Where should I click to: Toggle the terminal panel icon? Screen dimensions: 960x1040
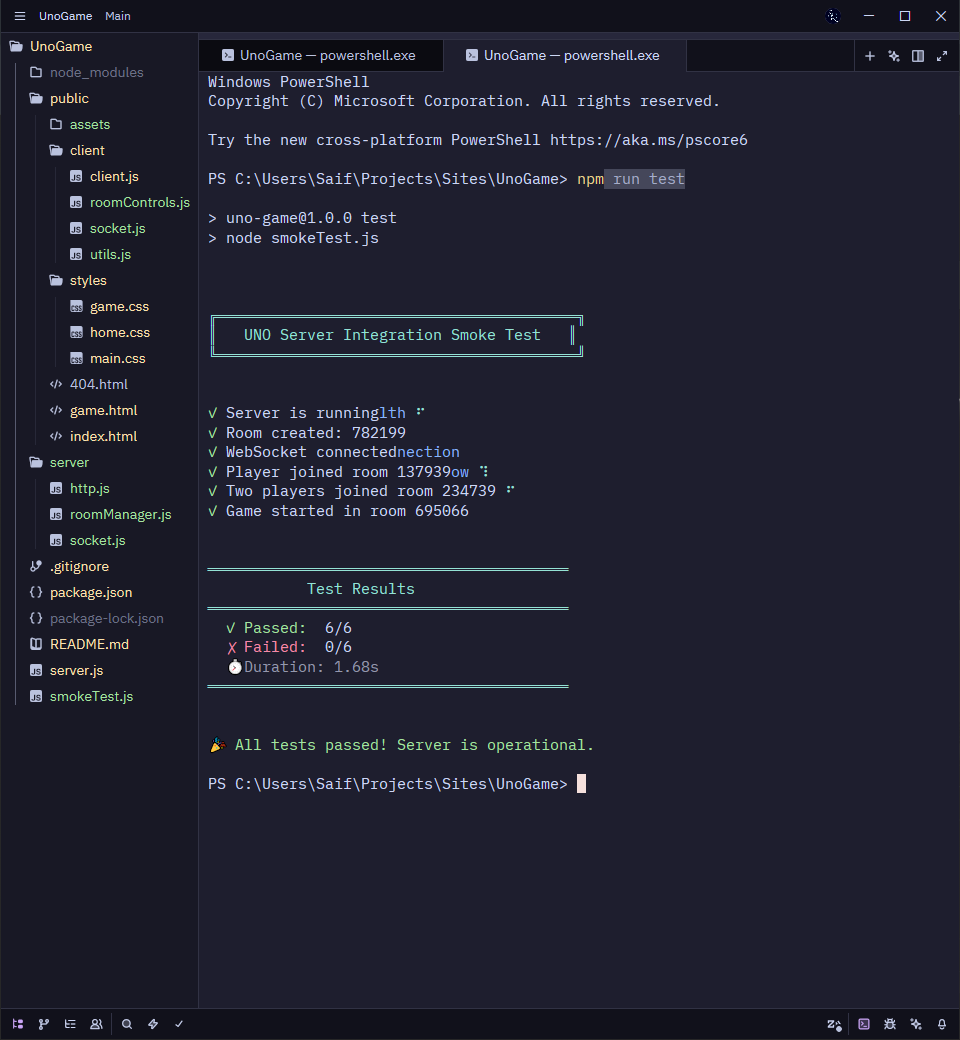pyautogui.click(x=864, y=1024)
